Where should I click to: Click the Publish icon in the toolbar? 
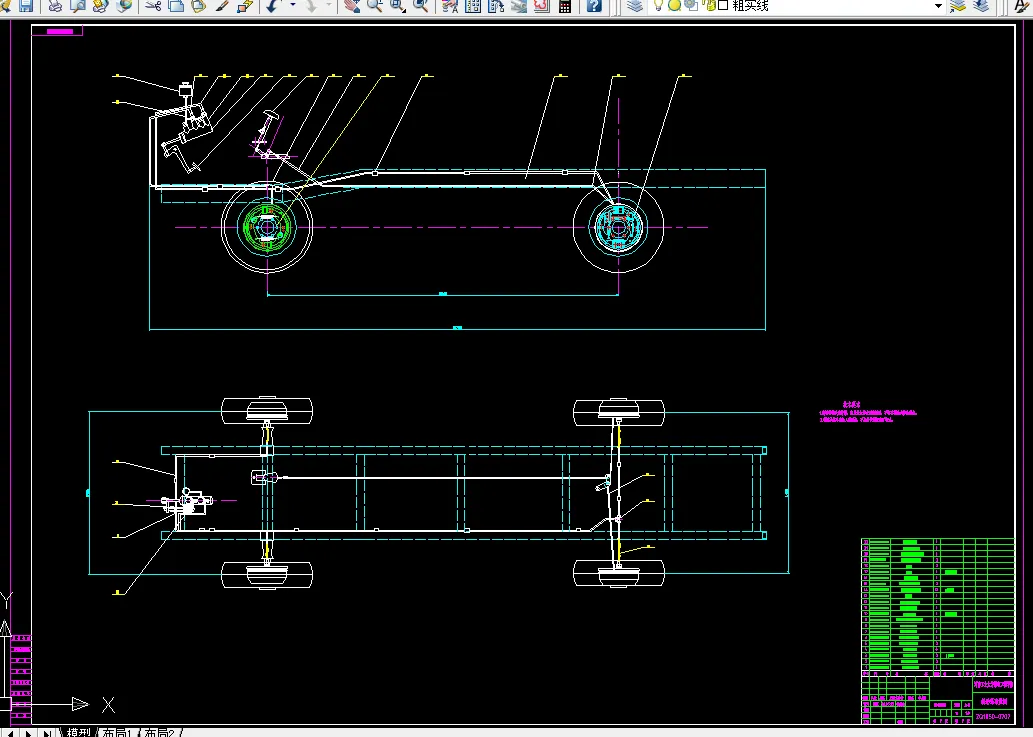tap(100, 6)
